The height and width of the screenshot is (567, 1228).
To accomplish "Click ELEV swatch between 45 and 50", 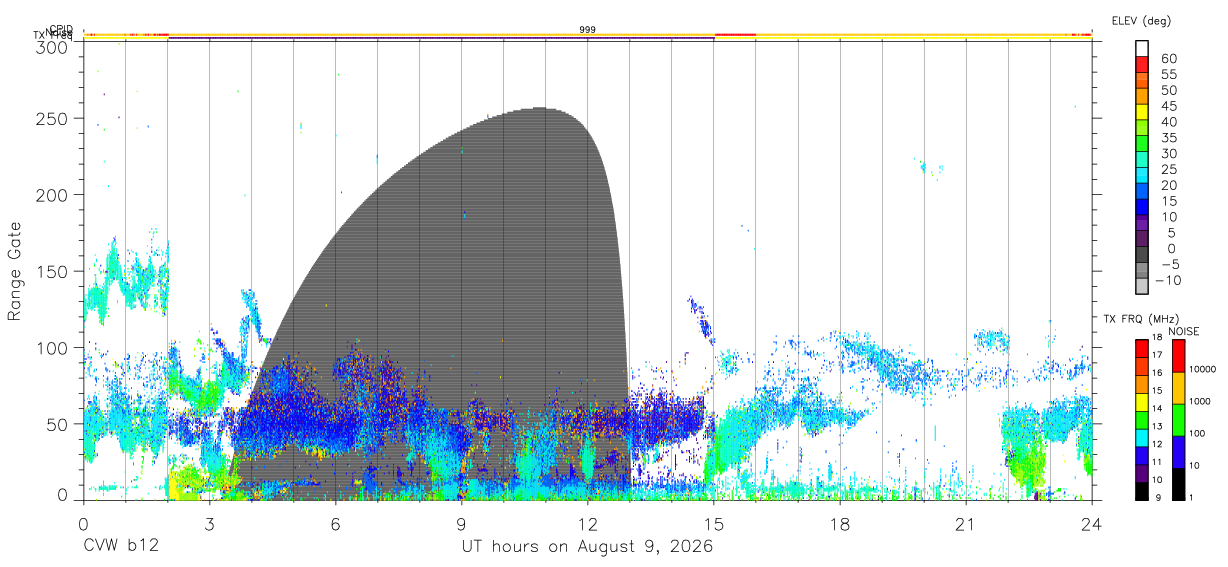I will [x=1142, y=96].
